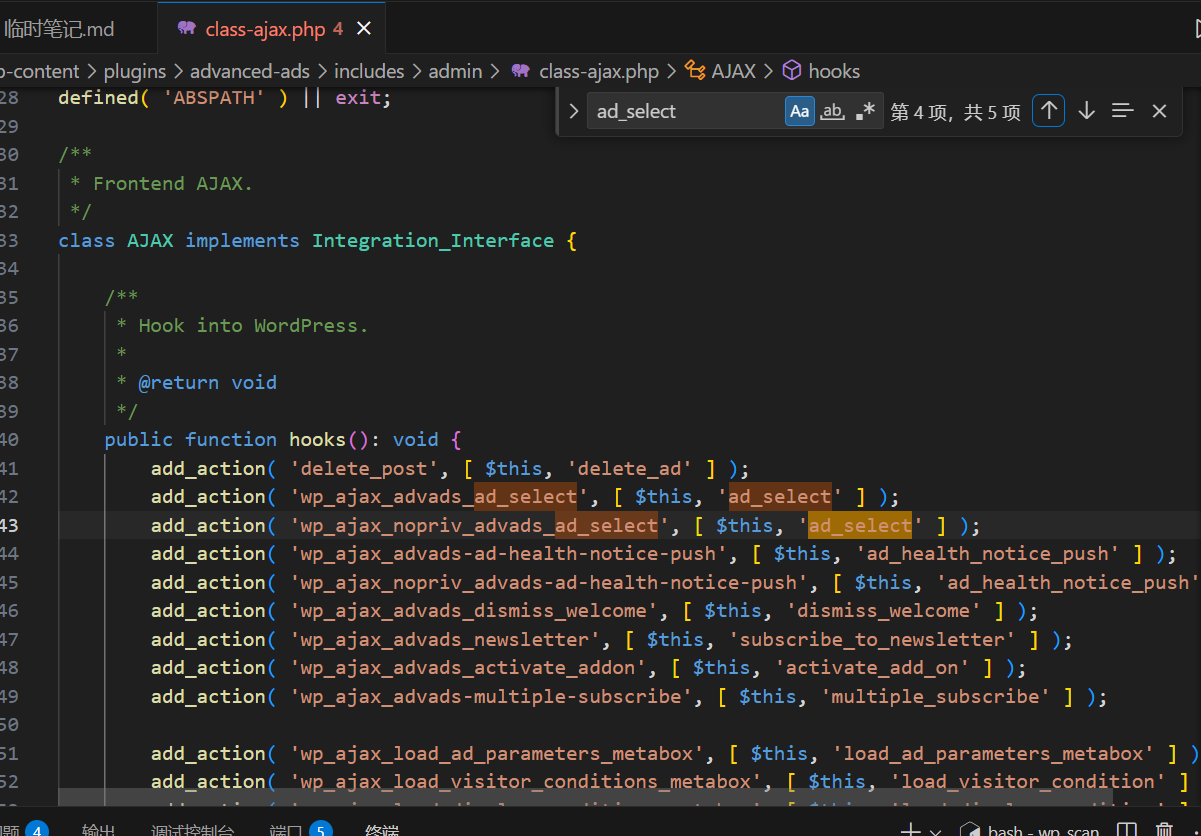1201x836 pixels.
Task: Open the 调试控制台 (Debug Console) panel tab
Action: (193, 830)
